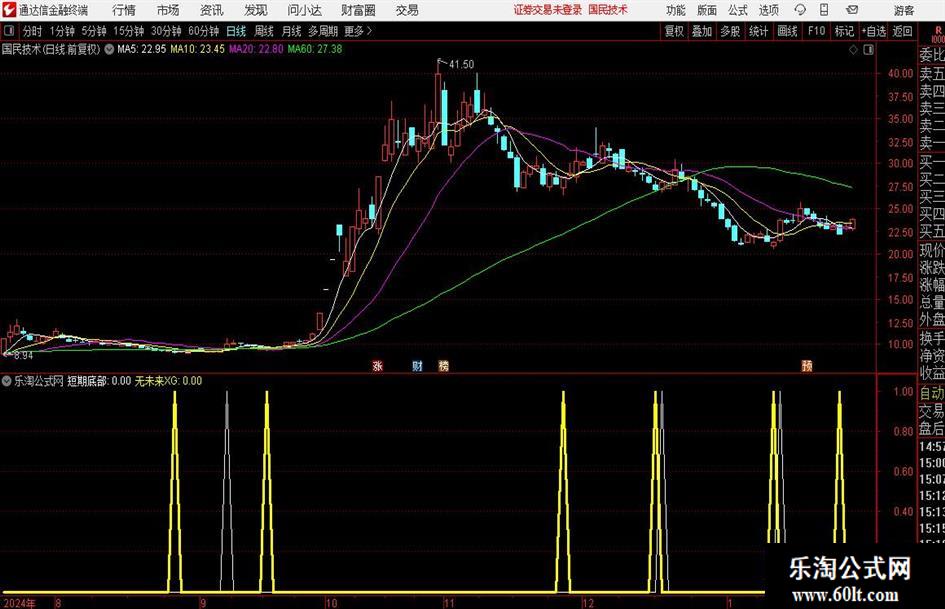
Task: Click the 预 marker below the chart
Action: coord(807,365)
